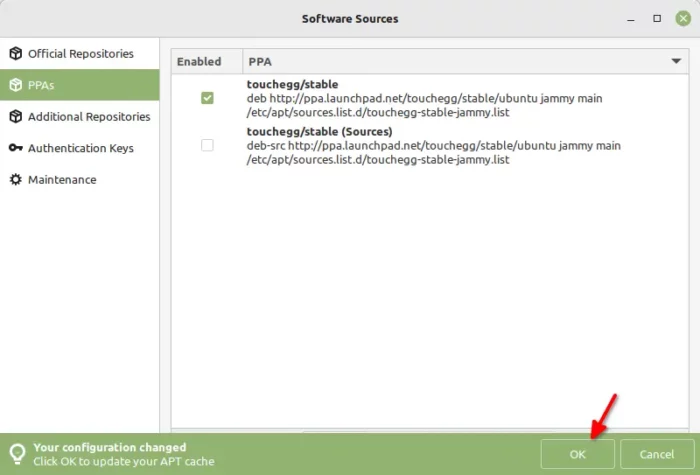The image size is (700, 475).
Task: Click the Maintenance gear icon
Action: point(16,179)
